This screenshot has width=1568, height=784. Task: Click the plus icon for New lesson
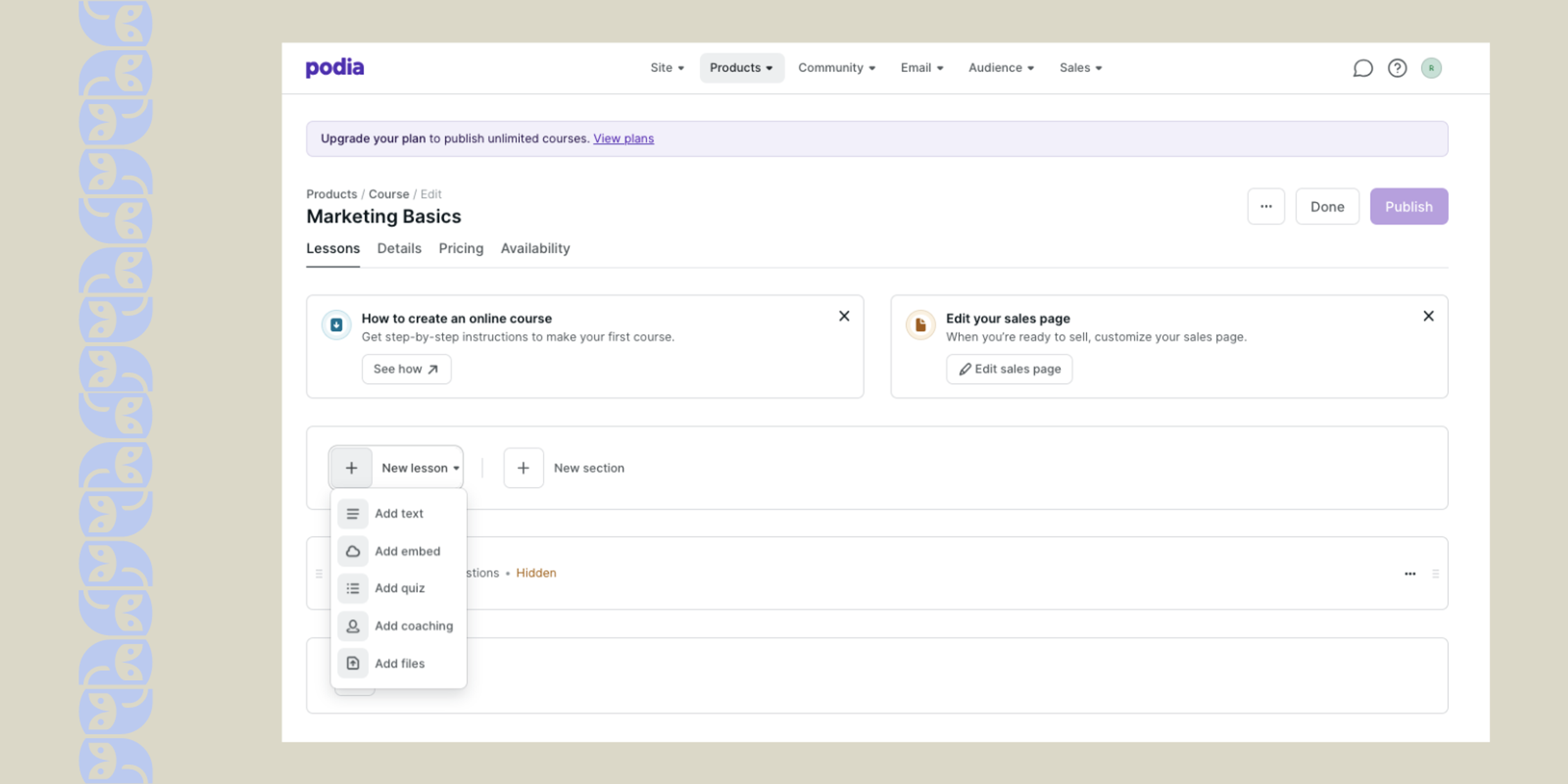click(351, 468)
